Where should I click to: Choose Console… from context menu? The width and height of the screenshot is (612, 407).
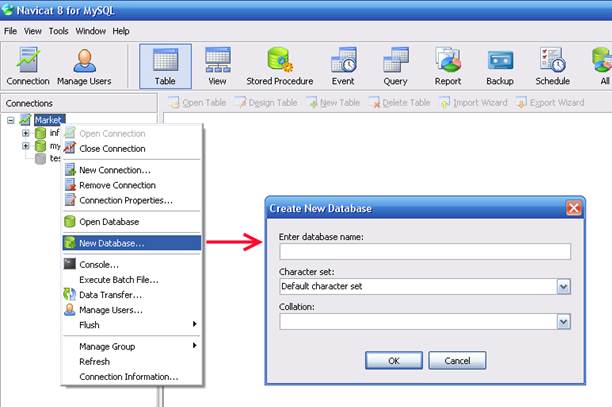[132, 265]
